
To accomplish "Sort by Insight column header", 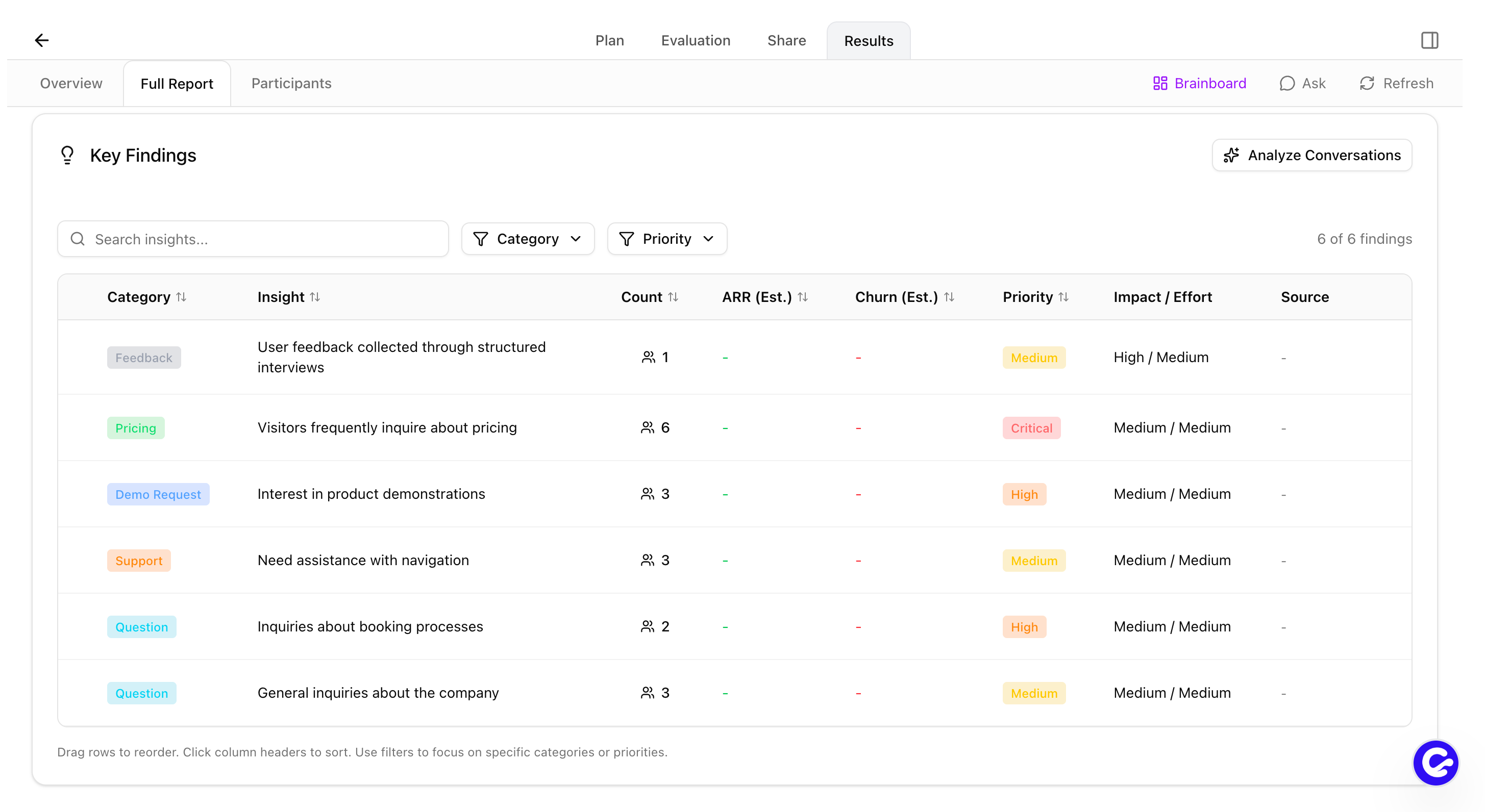I will pos(288,297).
